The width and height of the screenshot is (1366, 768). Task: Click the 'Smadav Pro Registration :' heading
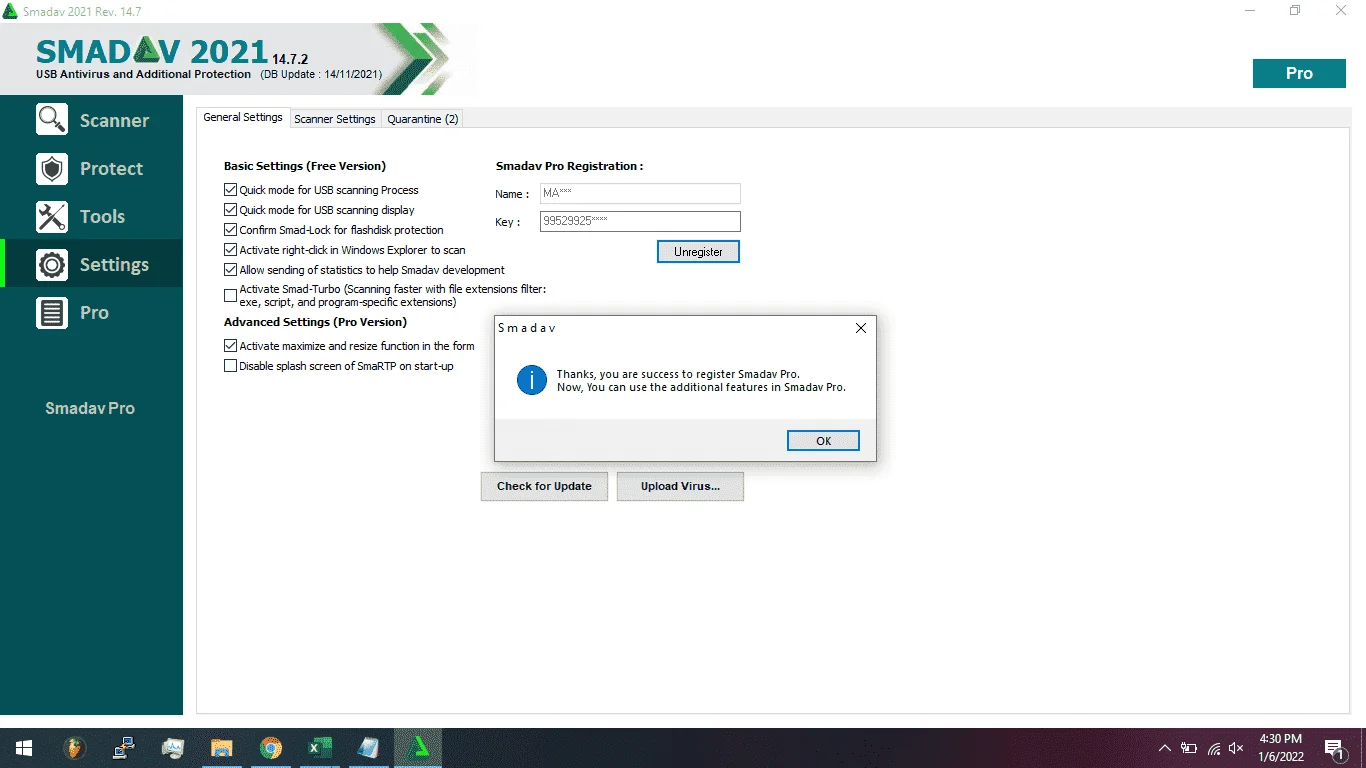(x=570, y=166)
